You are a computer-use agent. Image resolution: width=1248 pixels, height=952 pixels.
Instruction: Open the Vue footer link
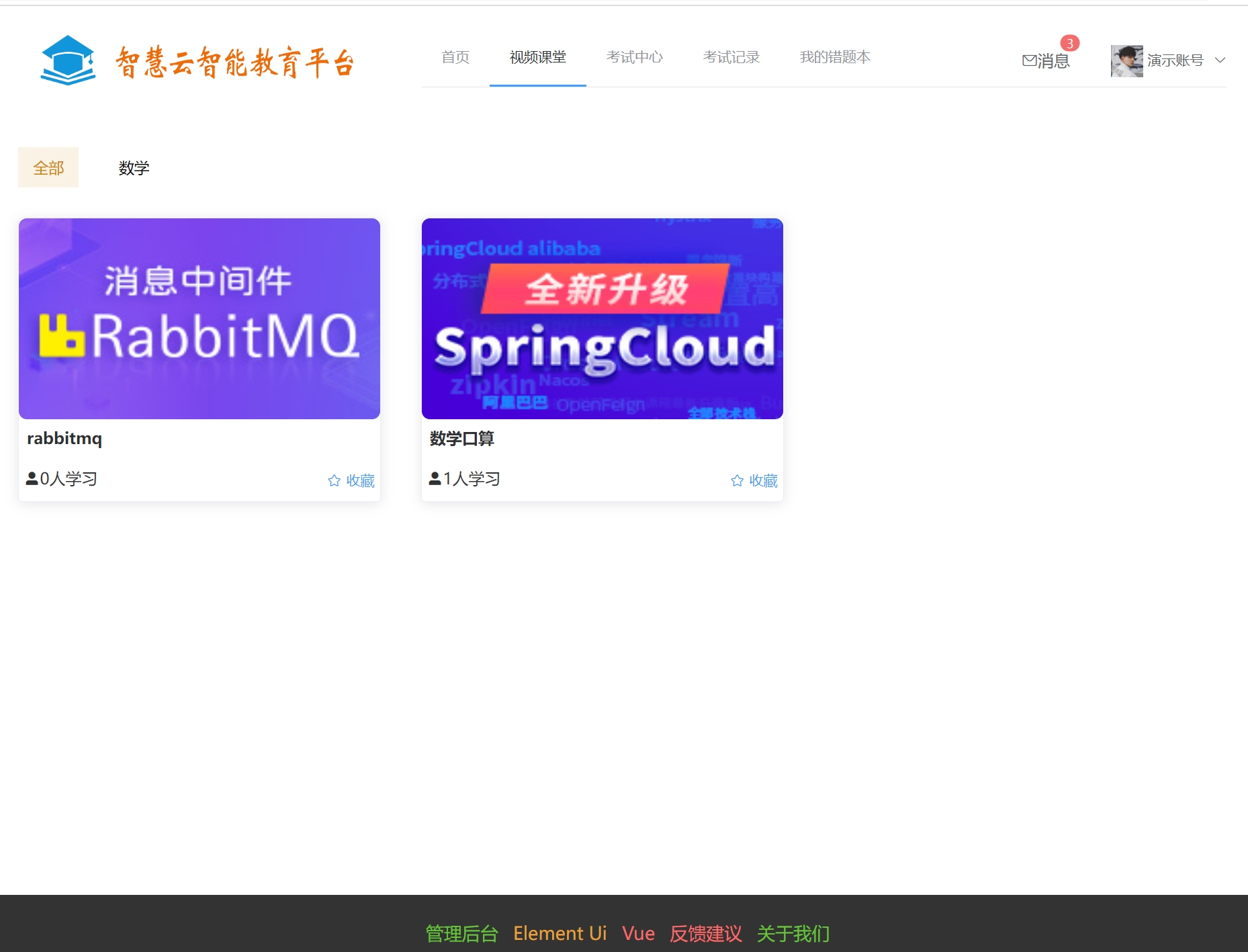click(x=638, y=933)
